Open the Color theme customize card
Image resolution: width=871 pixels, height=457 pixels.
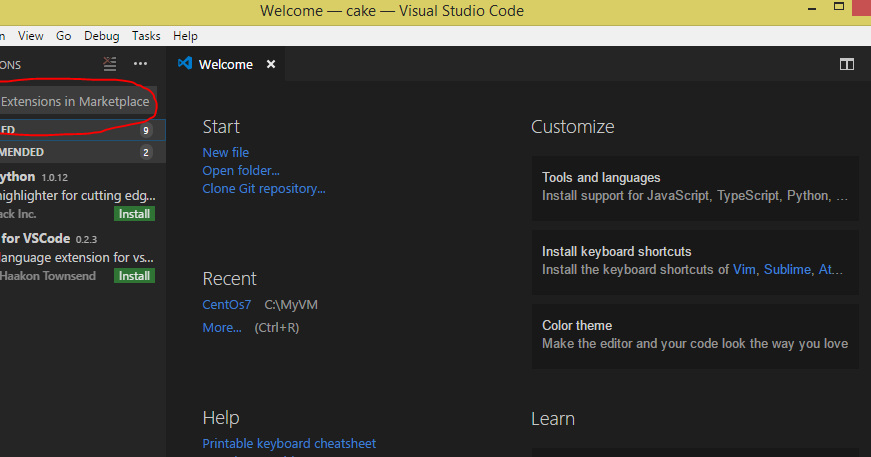pos(695,336)
